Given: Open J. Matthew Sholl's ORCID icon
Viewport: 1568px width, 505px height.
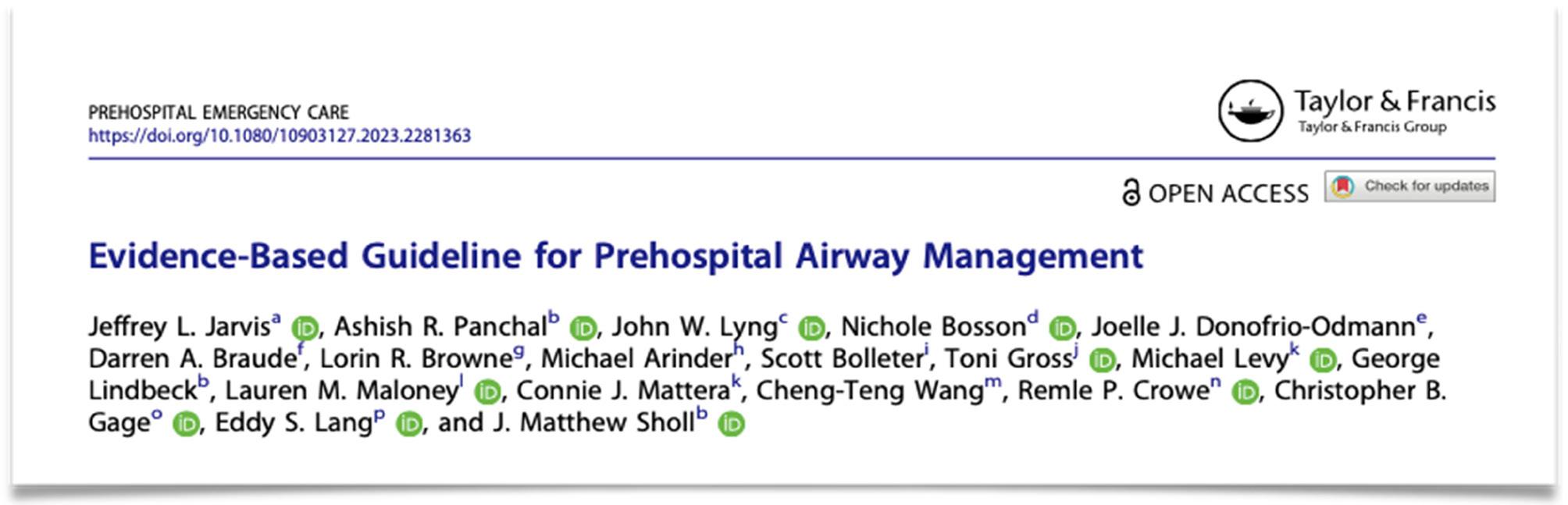Looking at the screenshot, I should 732,425.
